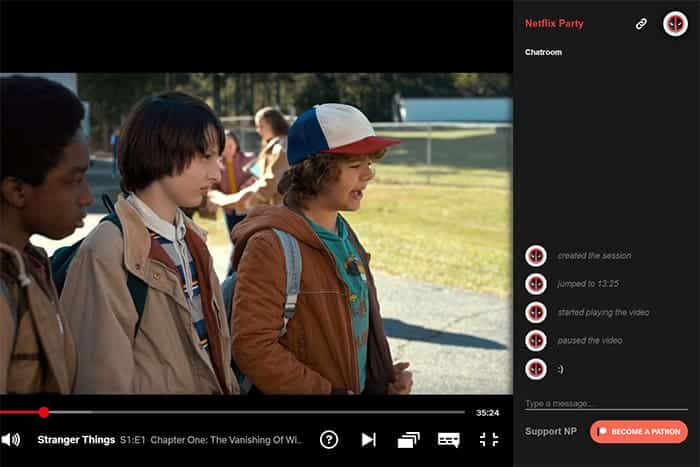Mute the video volume speaker icon

[x=11, y=440]
